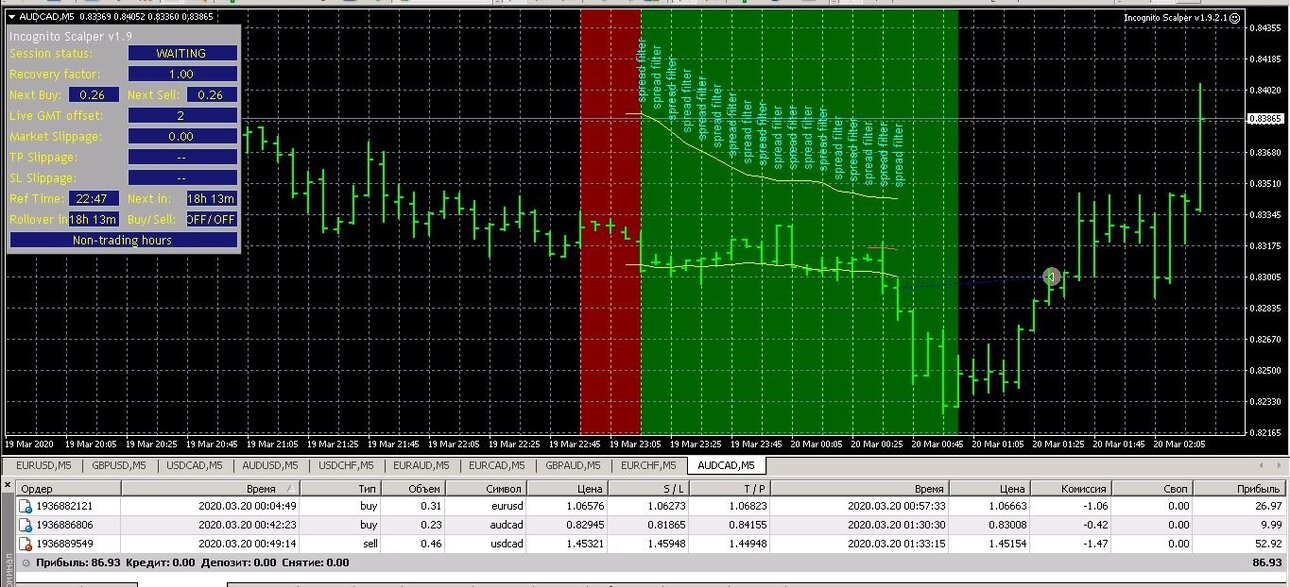
Task: Click the Buy/Sell OFF/OFF field
Action: pyautogui.click(x=211, y=219)
